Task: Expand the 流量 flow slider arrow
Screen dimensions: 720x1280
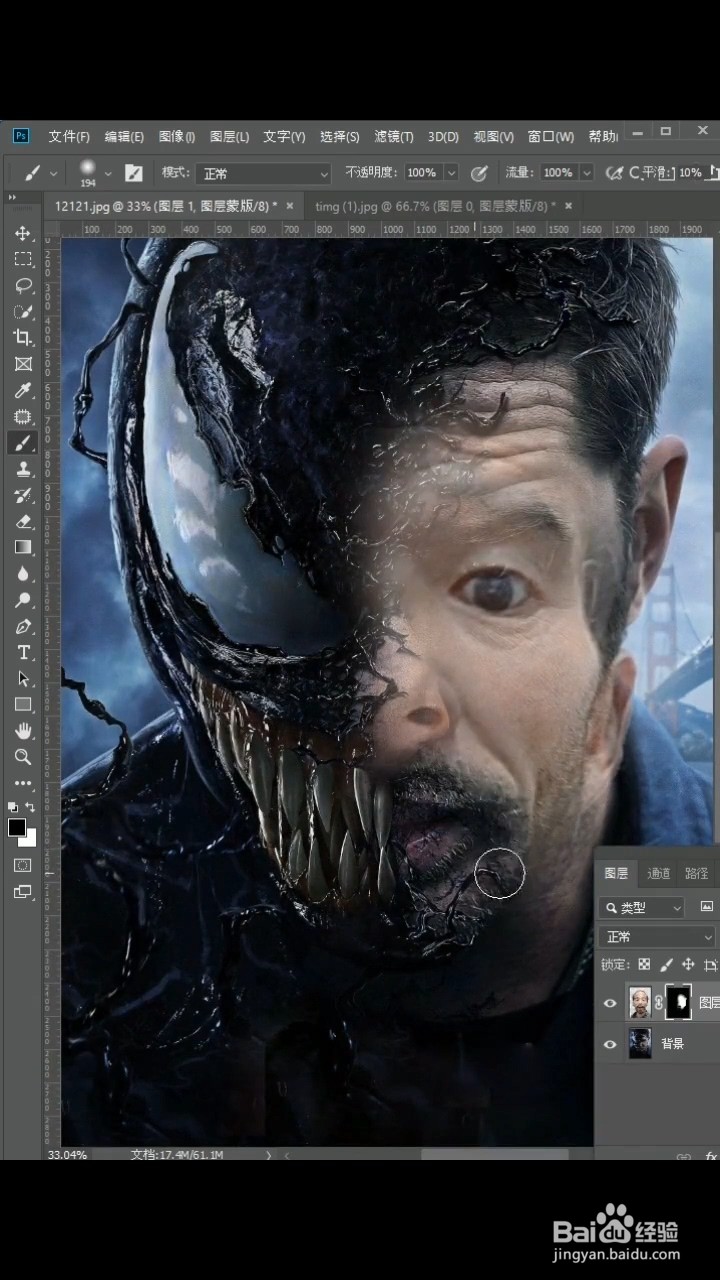Action: tap(586, 173)
